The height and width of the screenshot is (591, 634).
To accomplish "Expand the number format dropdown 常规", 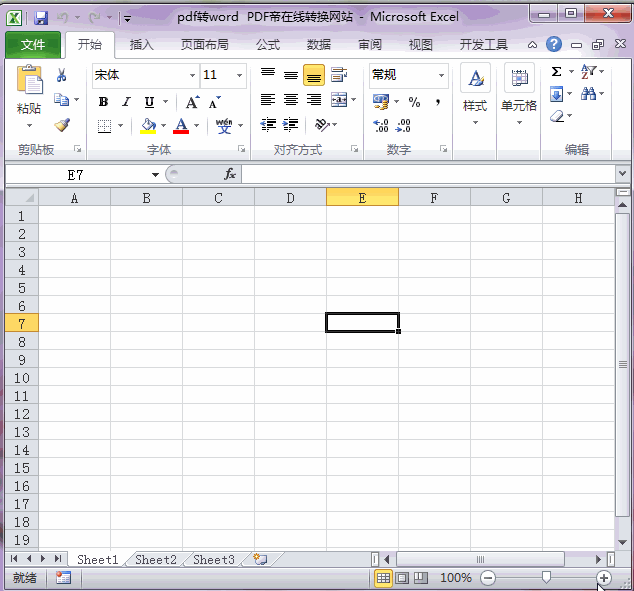I will tap(441, 76).
